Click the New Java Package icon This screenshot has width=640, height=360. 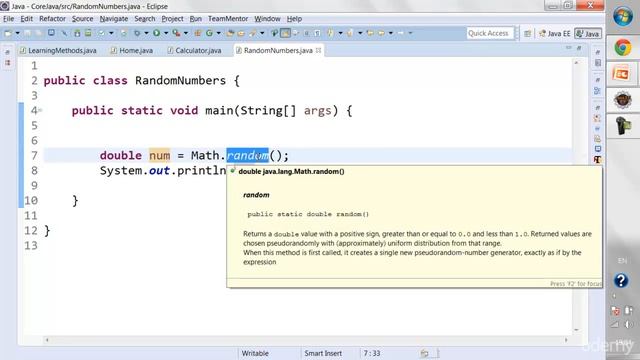coord(198,33)
